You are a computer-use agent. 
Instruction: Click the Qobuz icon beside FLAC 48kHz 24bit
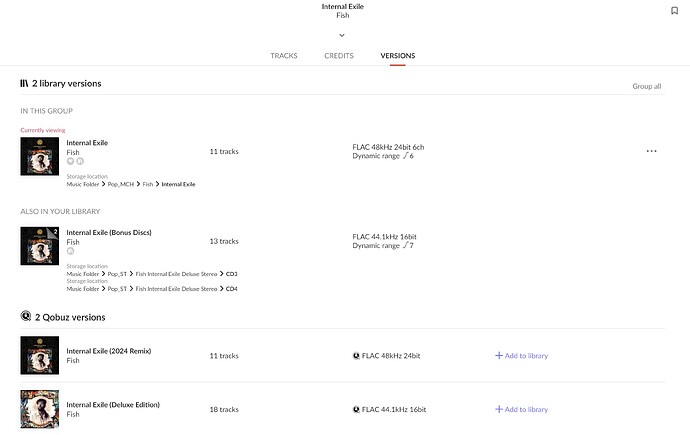[x=356, y=356]
